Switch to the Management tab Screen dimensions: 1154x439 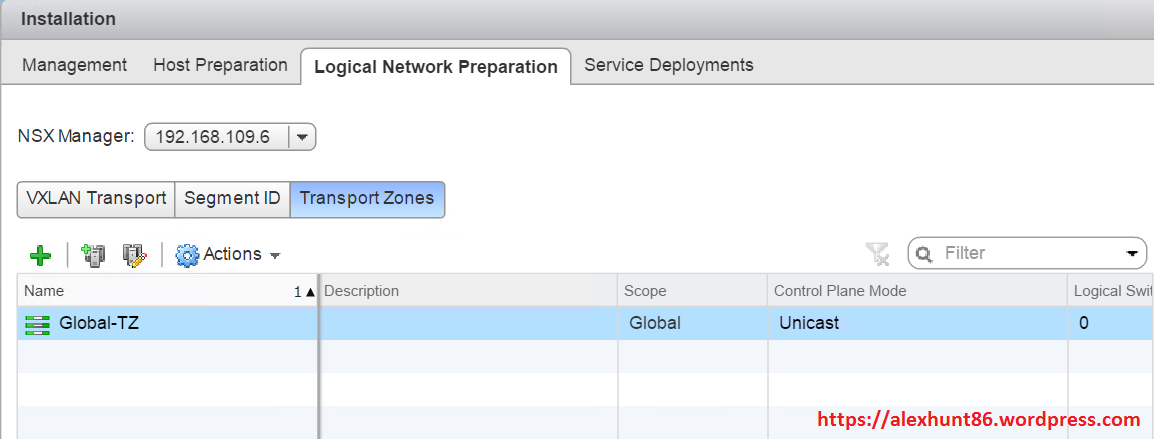[x=75, y=65]
